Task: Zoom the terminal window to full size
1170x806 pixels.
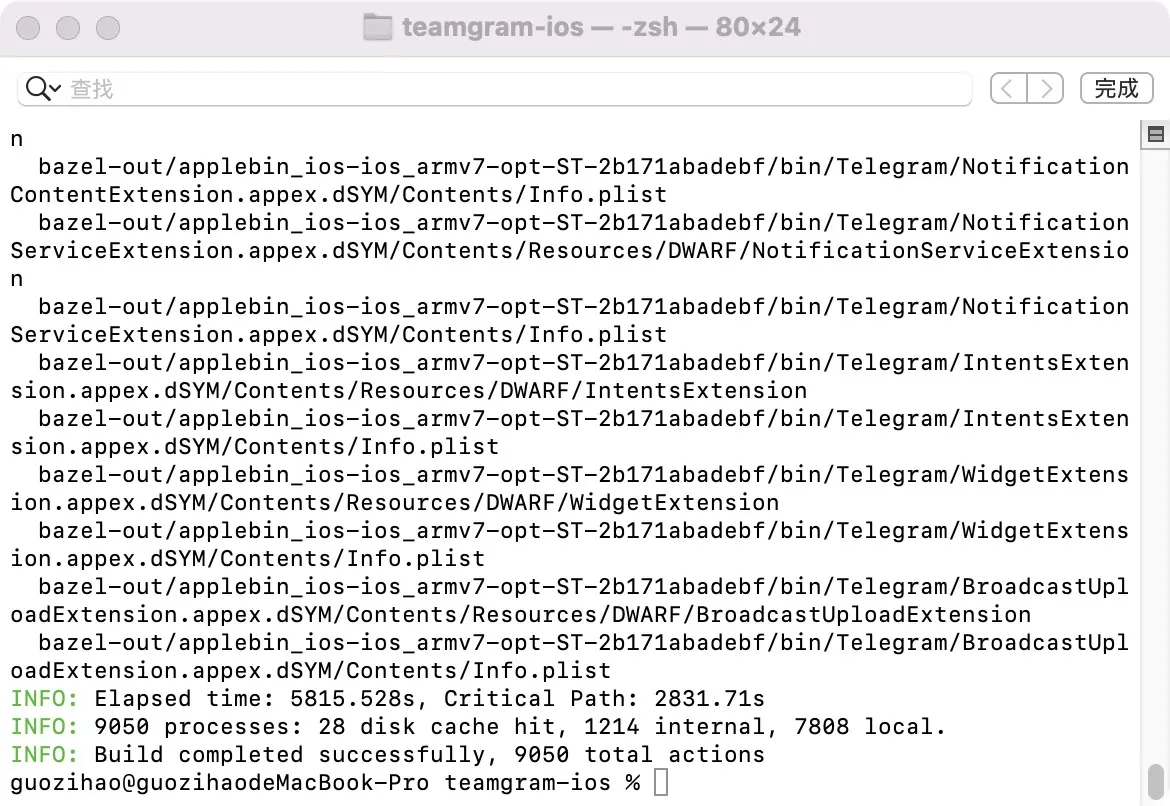Action: (x=106, y=27)
